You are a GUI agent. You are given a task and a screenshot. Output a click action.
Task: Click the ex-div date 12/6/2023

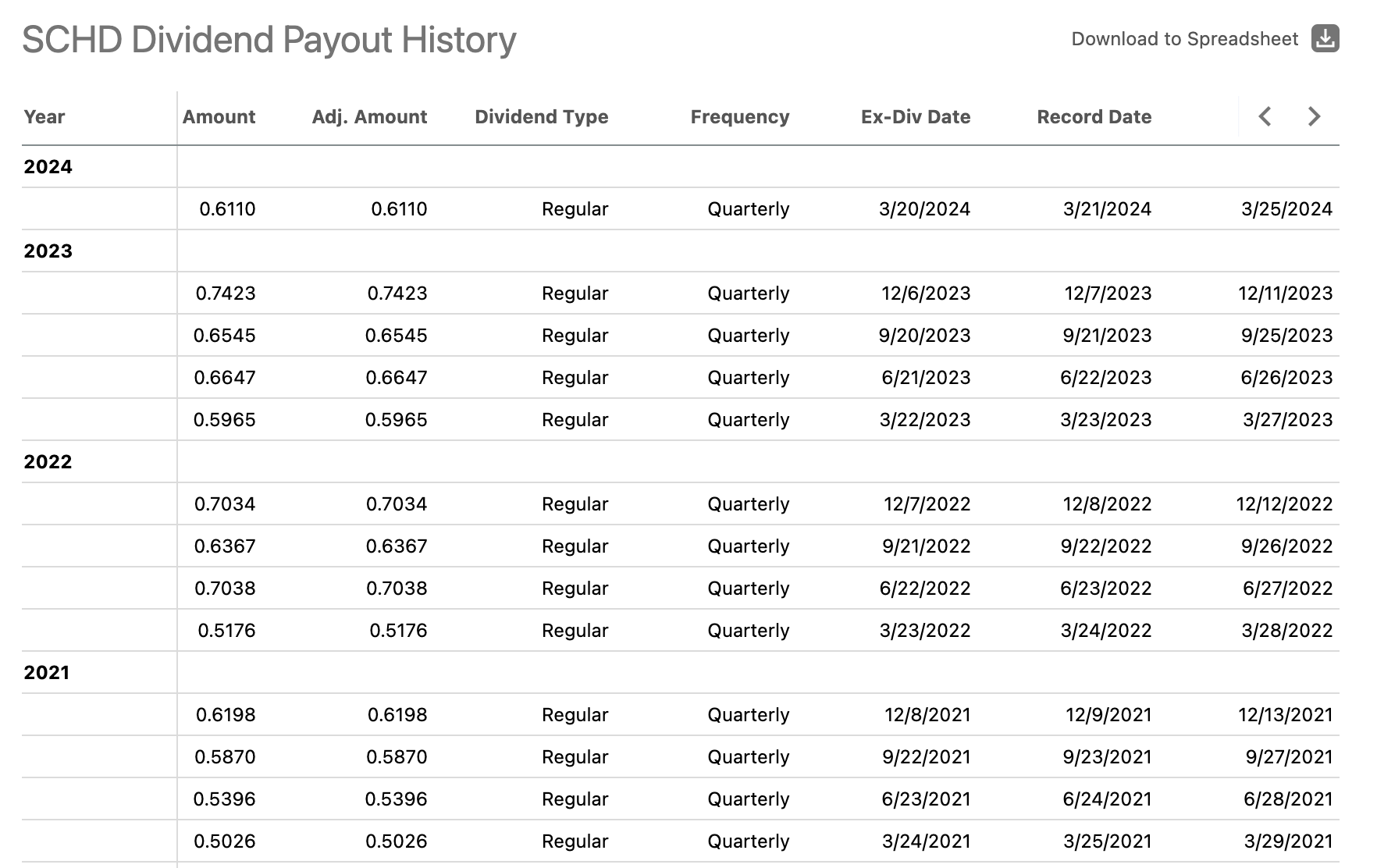926,293
